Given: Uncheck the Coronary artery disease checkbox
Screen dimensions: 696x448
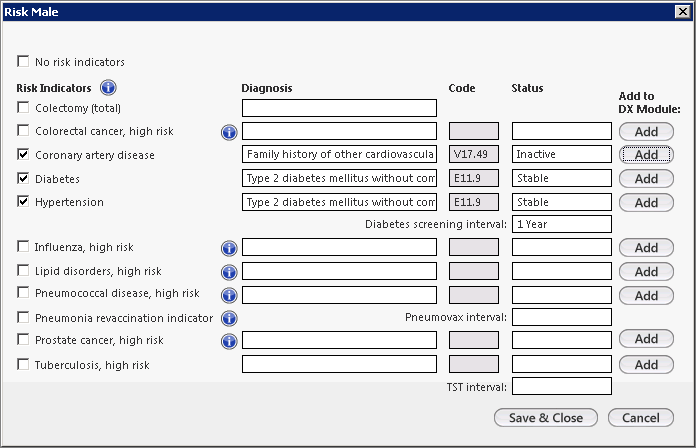Looking at the screenshot, I should (24, 155).
